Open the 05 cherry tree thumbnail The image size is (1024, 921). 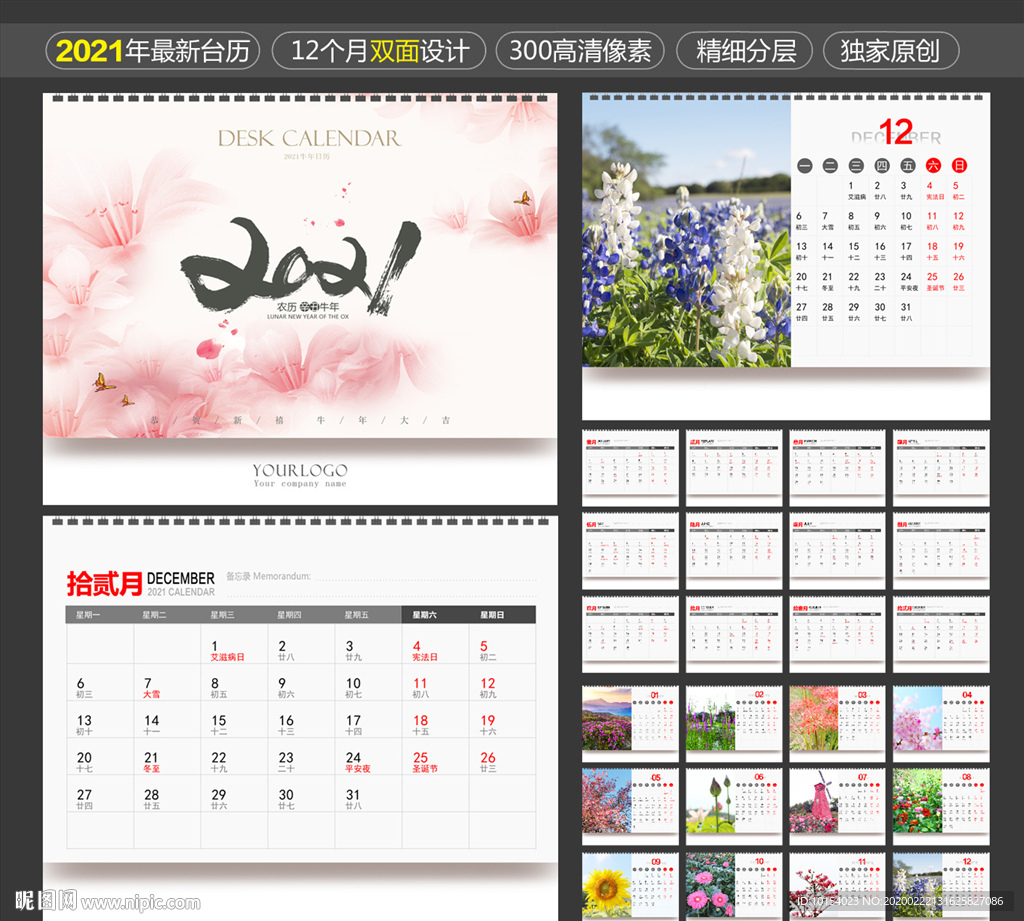630,806
